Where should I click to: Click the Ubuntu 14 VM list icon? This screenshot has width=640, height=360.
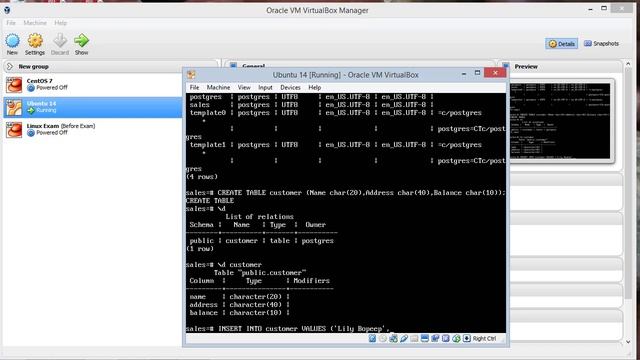point(14,108)
